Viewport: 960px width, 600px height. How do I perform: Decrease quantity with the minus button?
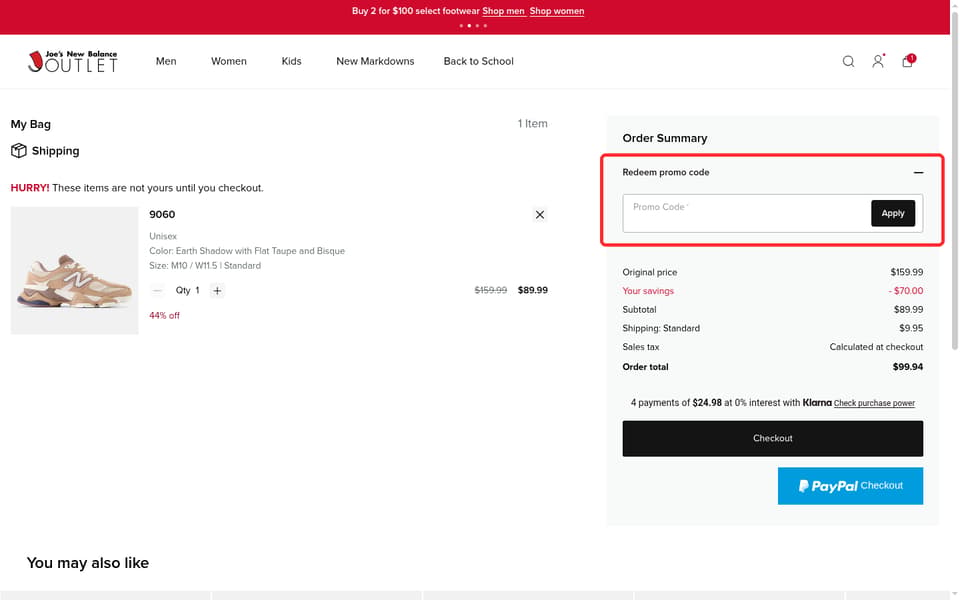(157, 290)
